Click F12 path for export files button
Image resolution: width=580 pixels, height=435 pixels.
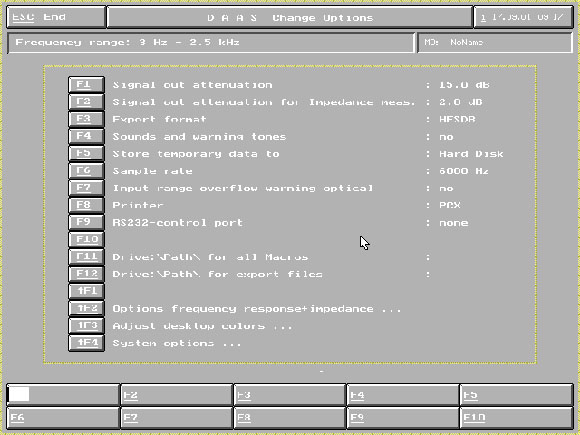point(86,274)
